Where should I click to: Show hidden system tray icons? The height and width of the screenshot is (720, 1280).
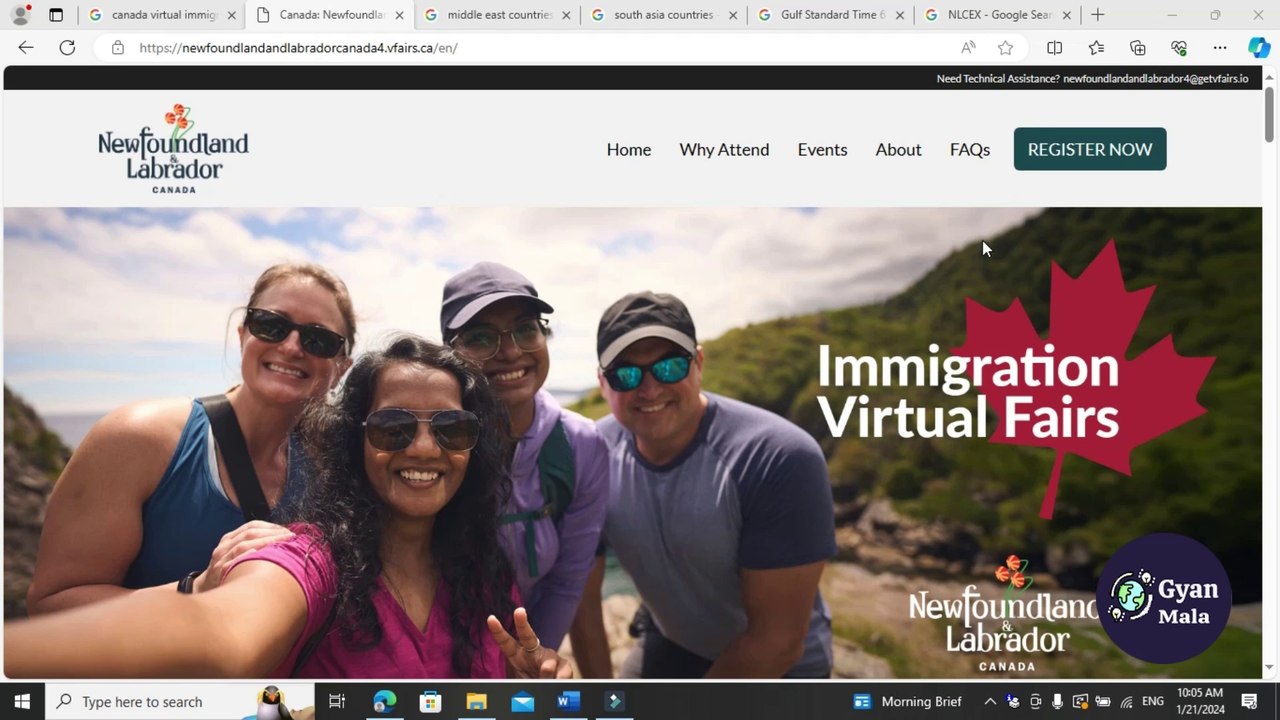coord(990,701)
